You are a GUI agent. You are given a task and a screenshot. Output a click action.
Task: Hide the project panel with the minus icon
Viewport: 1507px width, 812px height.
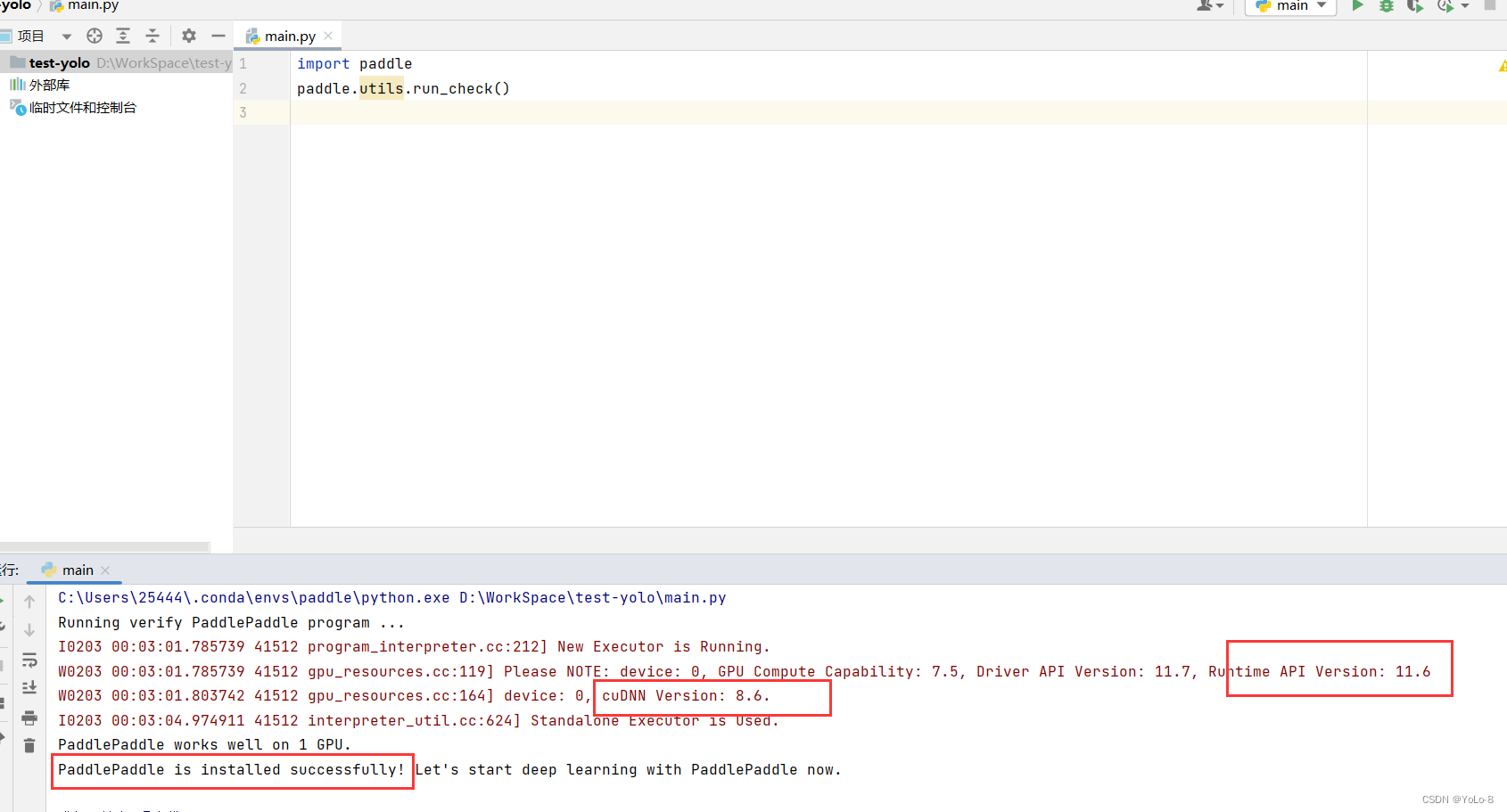(x=218, y=36)
